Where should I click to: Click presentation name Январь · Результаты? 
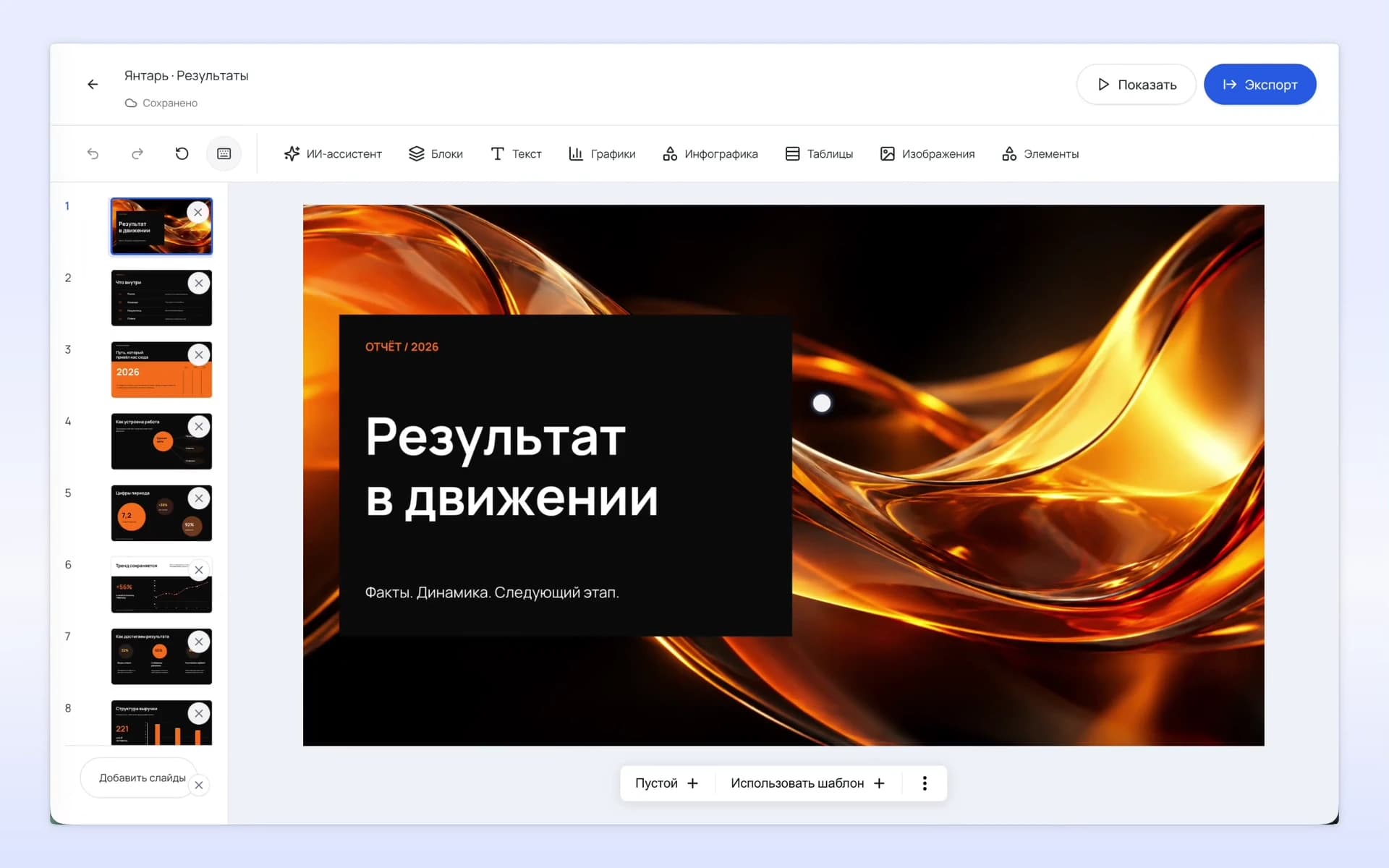186,75
